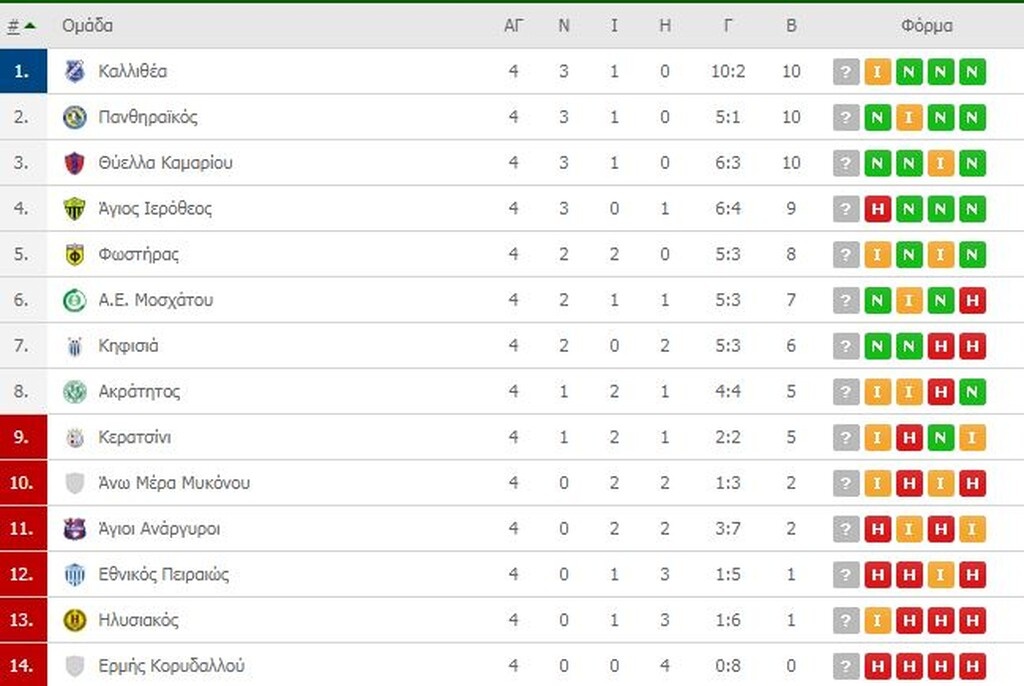Sort standings by Β points column
This screenshot has width=1024, height=686.
coord(791,26)
